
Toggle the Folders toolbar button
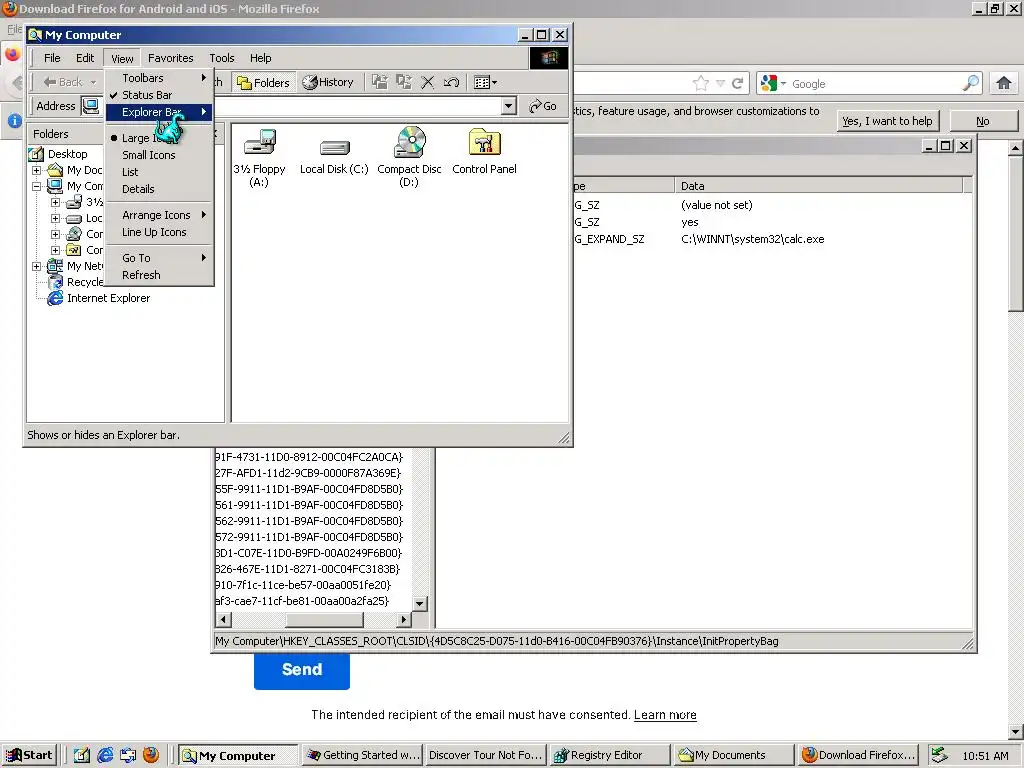click(263, 82)
